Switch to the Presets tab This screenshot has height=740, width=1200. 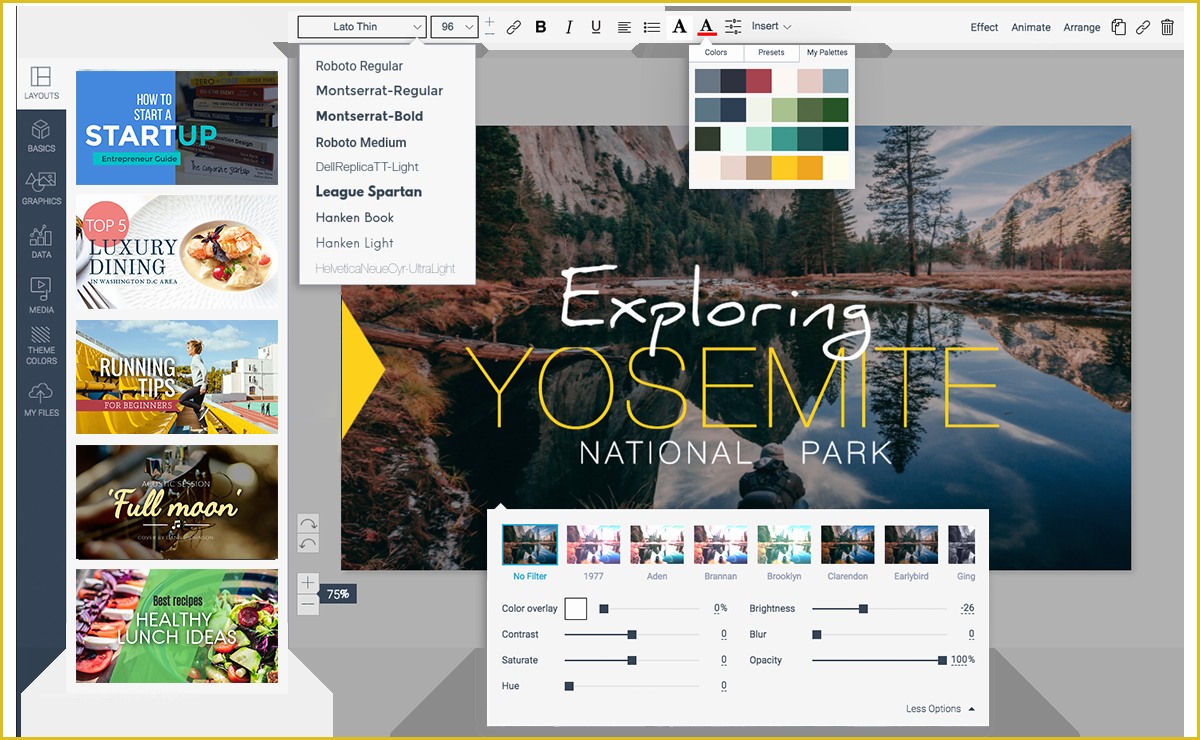click(771, 53)
